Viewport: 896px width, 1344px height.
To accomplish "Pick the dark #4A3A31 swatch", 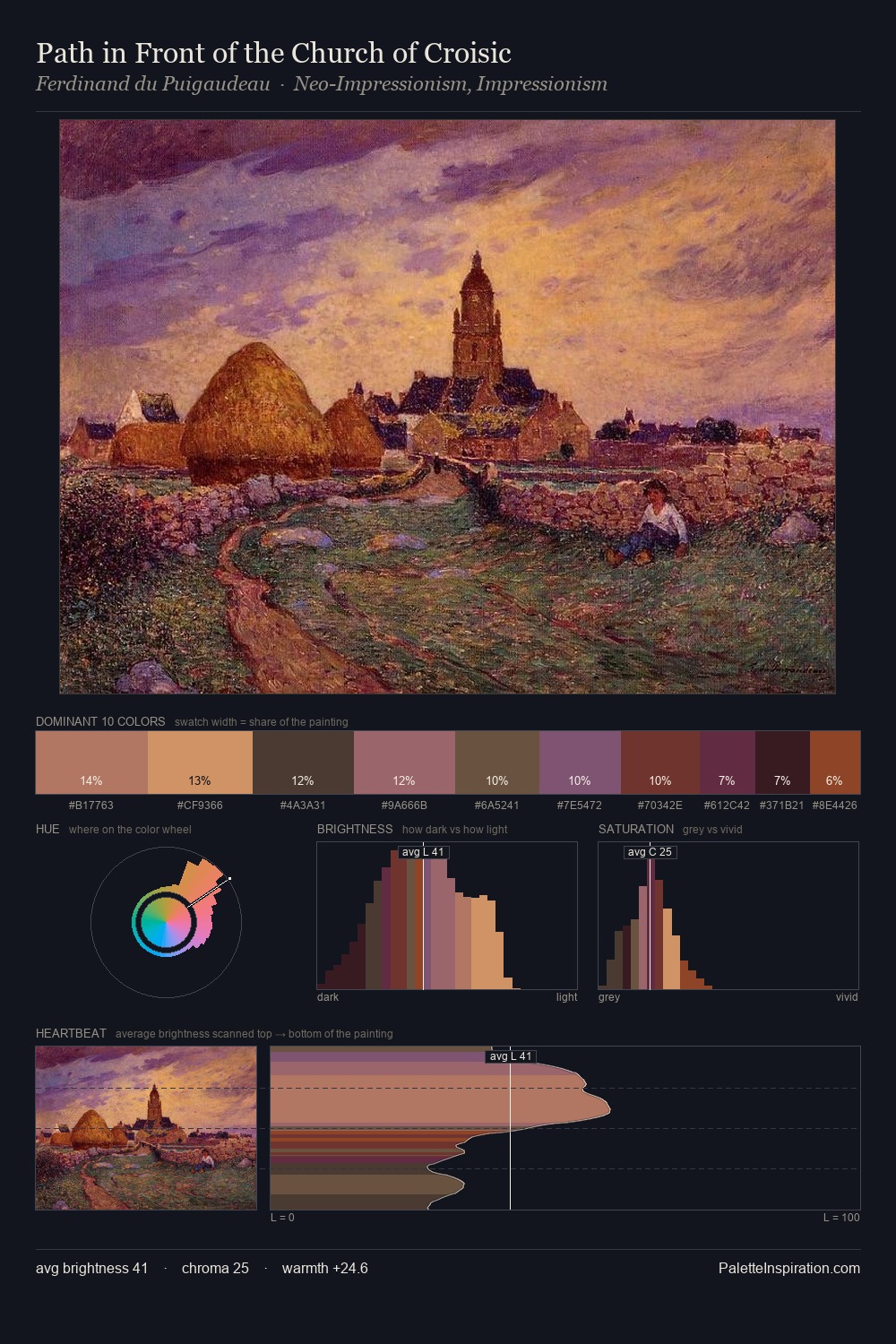I will point(303,762).
